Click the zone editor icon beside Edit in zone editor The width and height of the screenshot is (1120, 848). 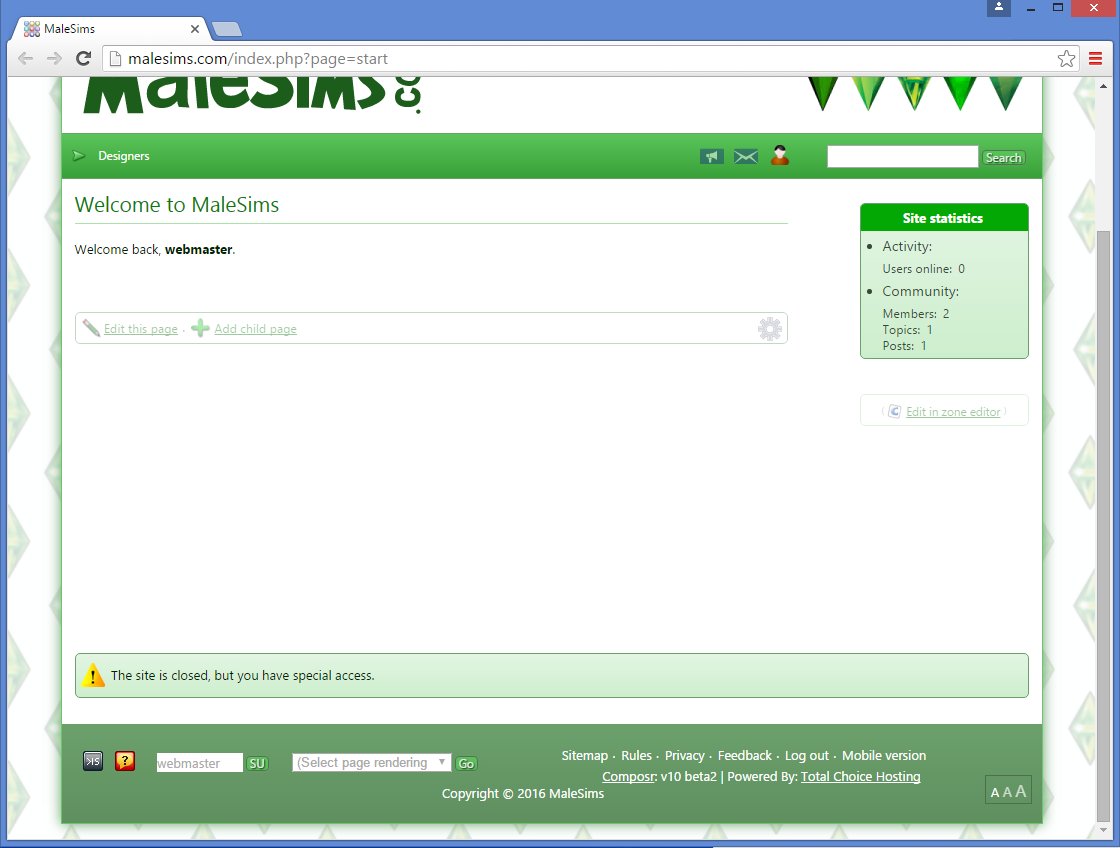pyautogui.click(x=894, y=411)
